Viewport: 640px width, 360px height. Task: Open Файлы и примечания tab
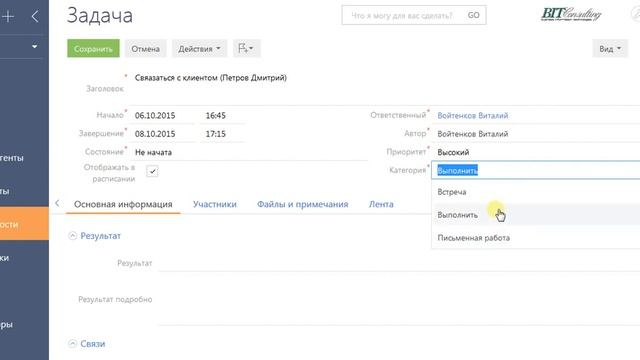302,204
